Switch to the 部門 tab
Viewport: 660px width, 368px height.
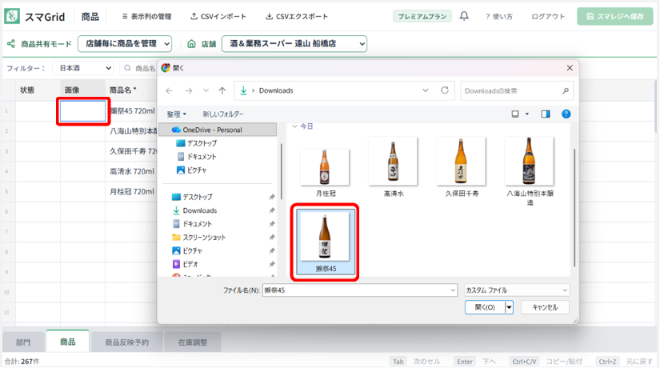pos(24,342)
